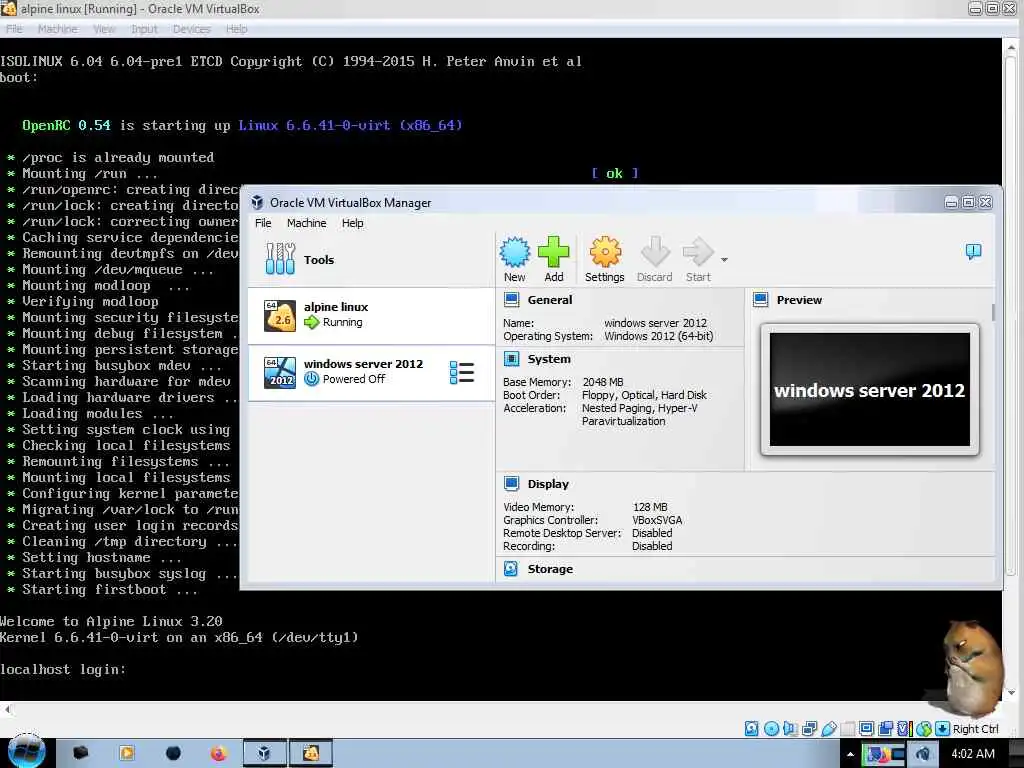Viewport: 1024px width, 768px height.
Task: Click the alpine linux 2.6 VM icon
Action: coord(280,315)
